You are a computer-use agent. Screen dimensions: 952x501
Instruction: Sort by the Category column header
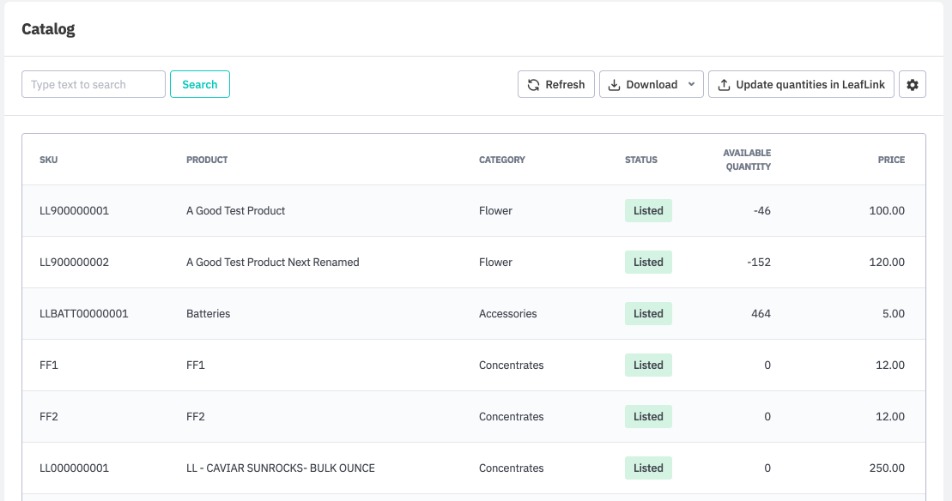[502, 160]
